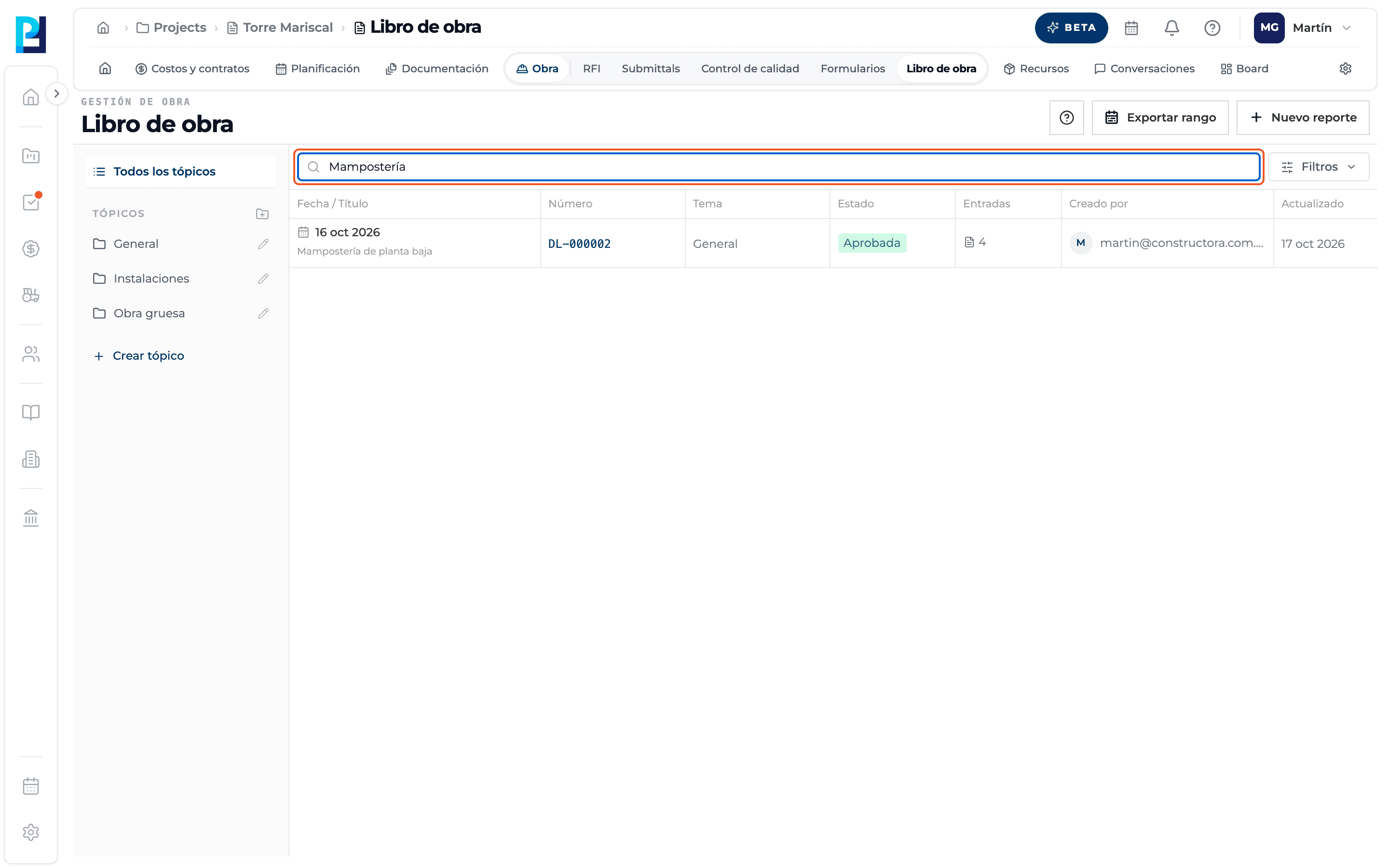Viewport: 1389px width, 868px height.
Task: Click the home icon in the breadcrumb
Action: pos(103,27)
